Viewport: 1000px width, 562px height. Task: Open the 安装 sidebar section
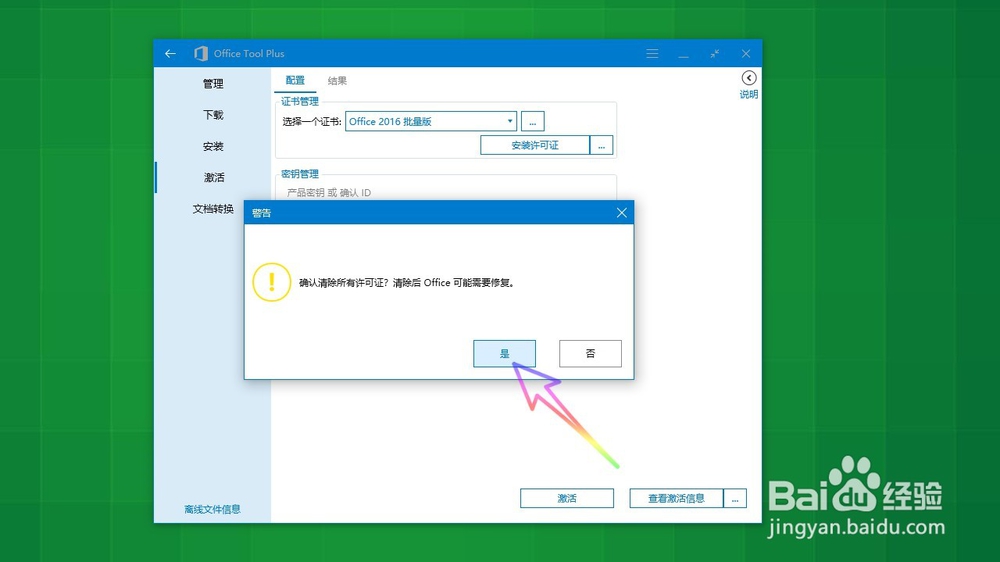tap(213, 146)
